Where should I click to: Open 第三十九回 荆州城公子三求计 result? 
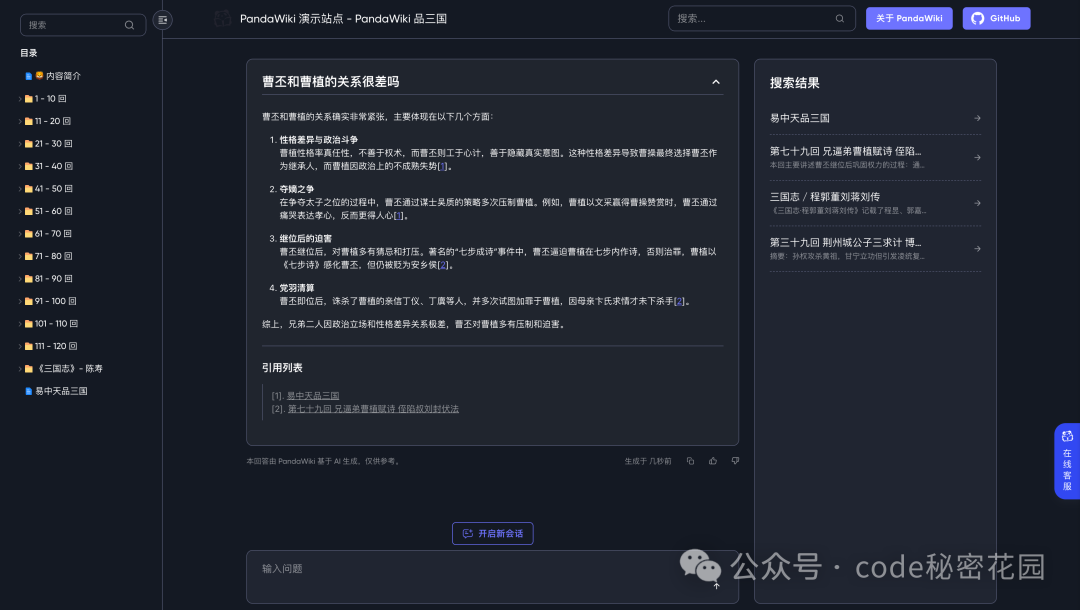(845, 242)
